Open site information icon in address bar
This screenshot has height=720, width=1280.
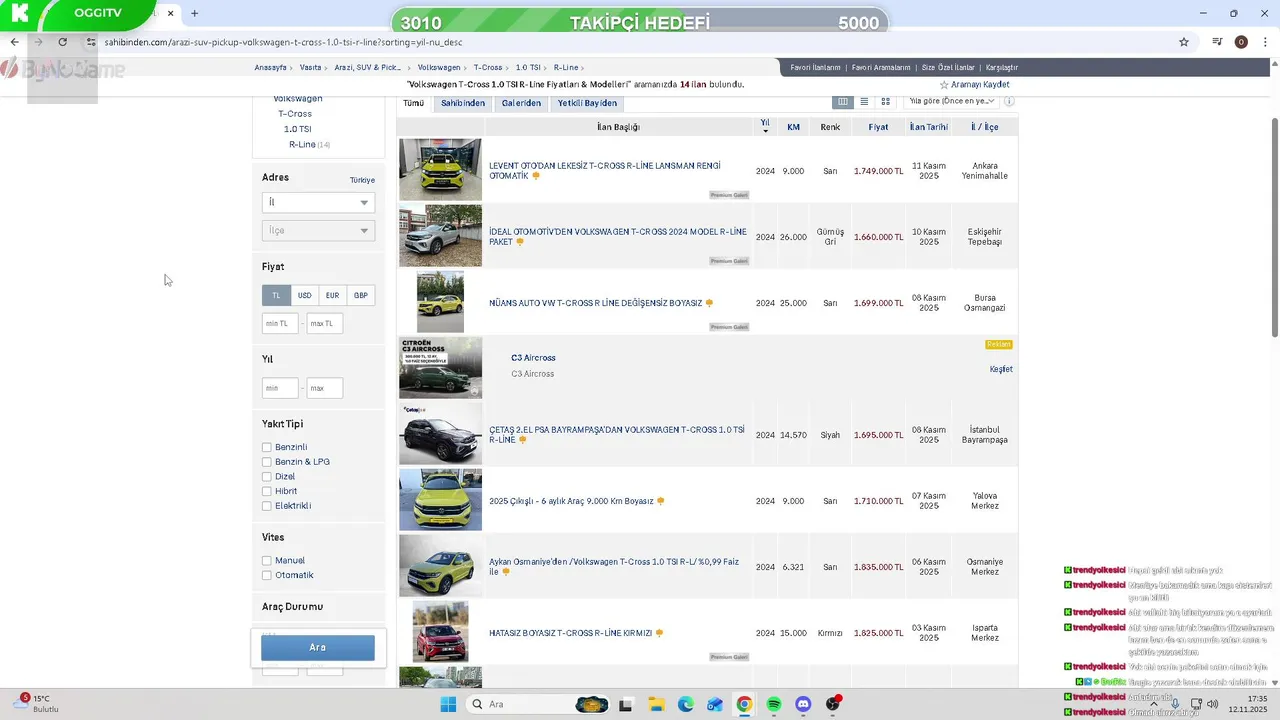click(91, 42)
